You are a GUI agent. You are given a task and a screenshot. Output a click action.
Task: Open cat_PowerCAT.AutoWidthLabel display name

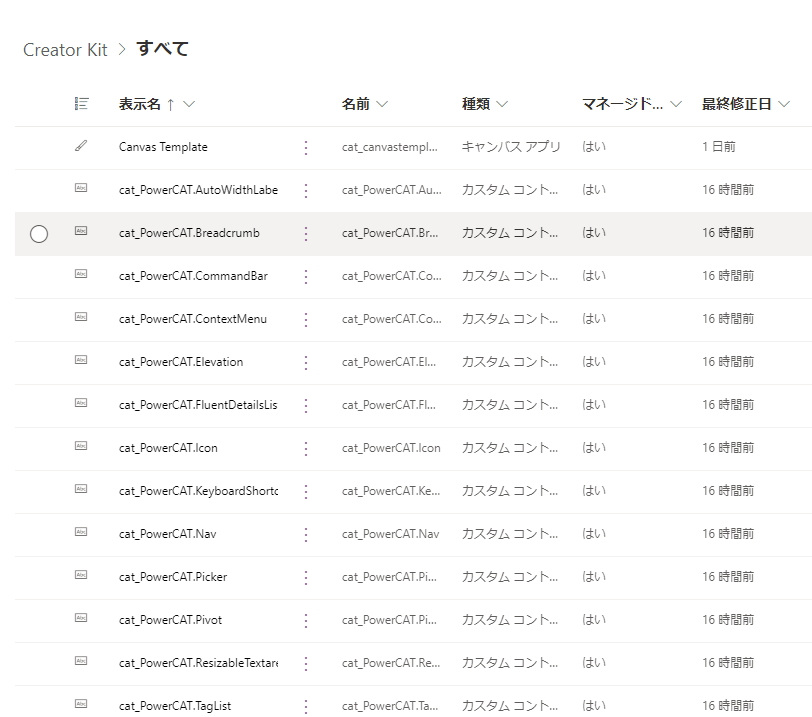tap(198, 190)
